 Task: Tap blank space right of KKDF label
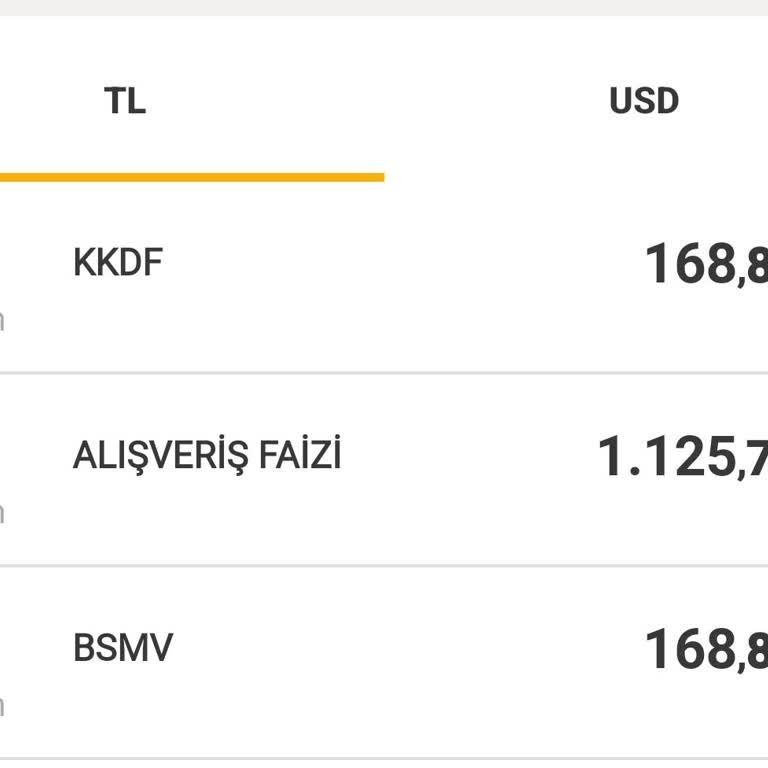click(400, 264)
